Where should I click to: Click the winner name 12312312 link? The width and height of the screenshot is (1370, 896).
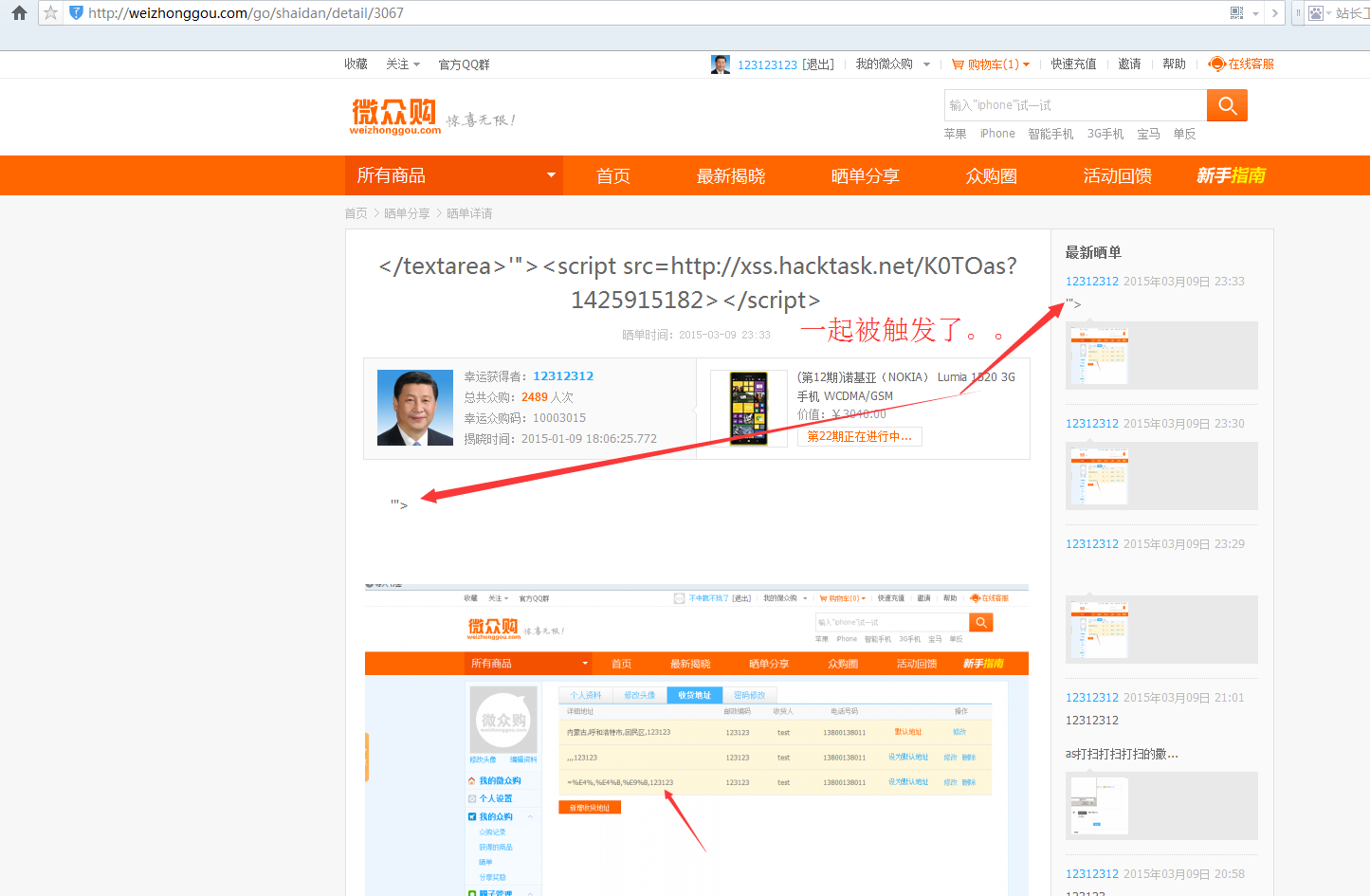563,376
